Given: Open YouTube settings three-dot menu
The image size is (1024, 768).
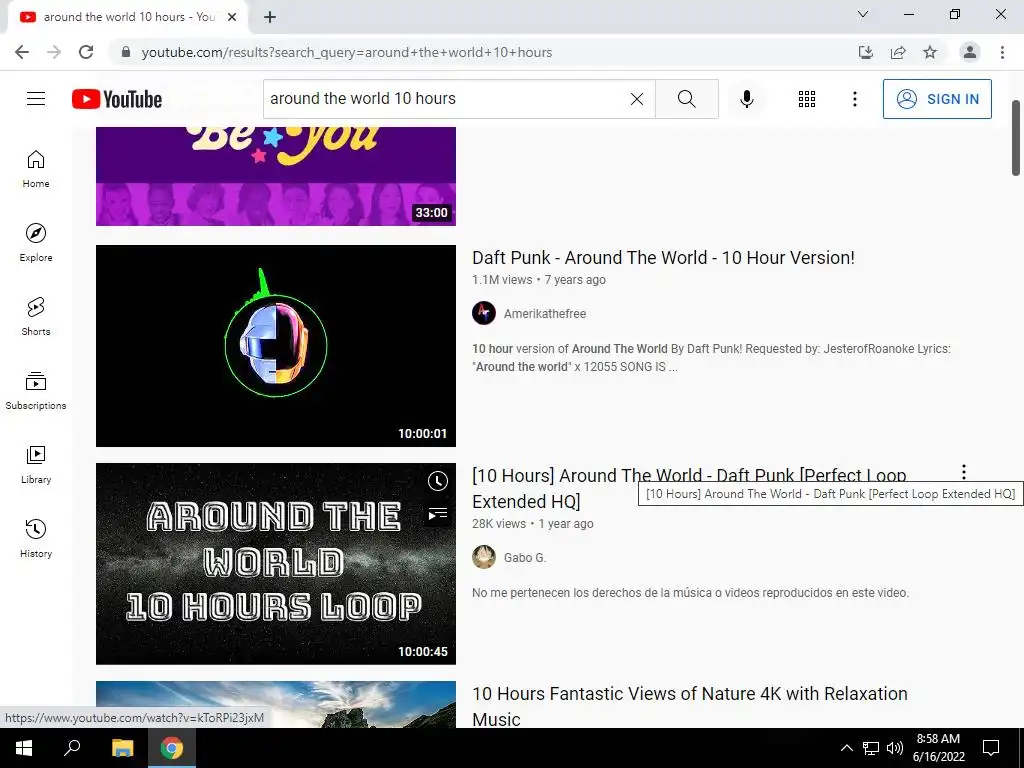Looking at the screenshot, I should coord(854,99).
